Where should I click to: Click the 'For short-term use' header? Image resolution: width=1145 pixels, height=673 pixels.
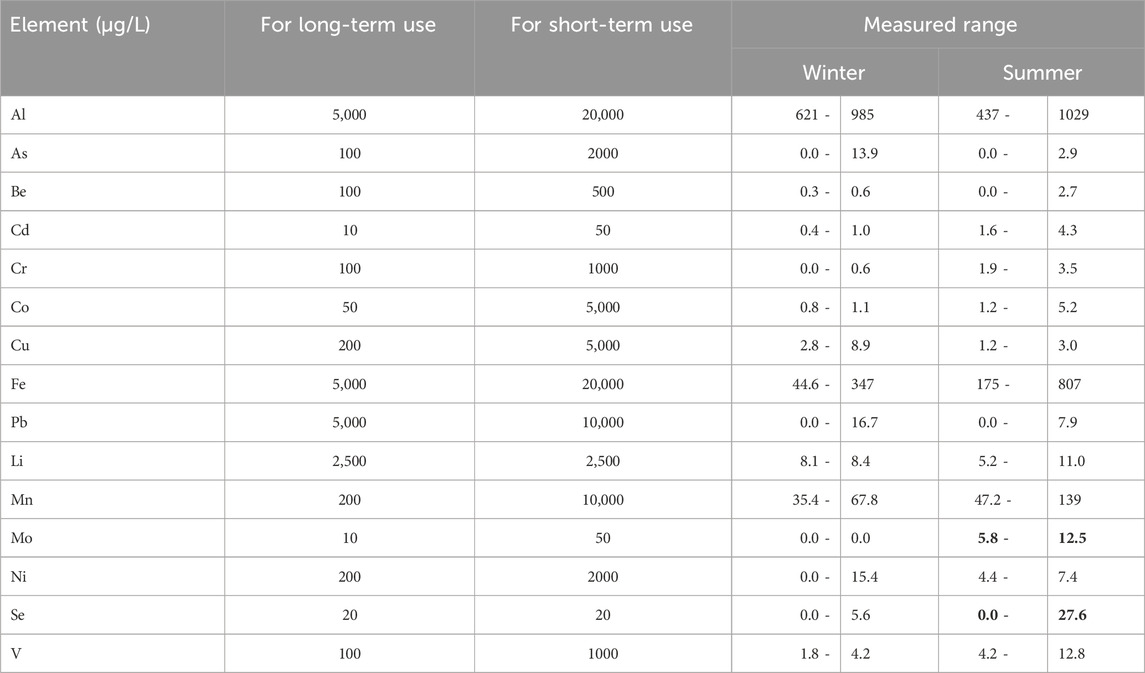click(x=602, y=25)
